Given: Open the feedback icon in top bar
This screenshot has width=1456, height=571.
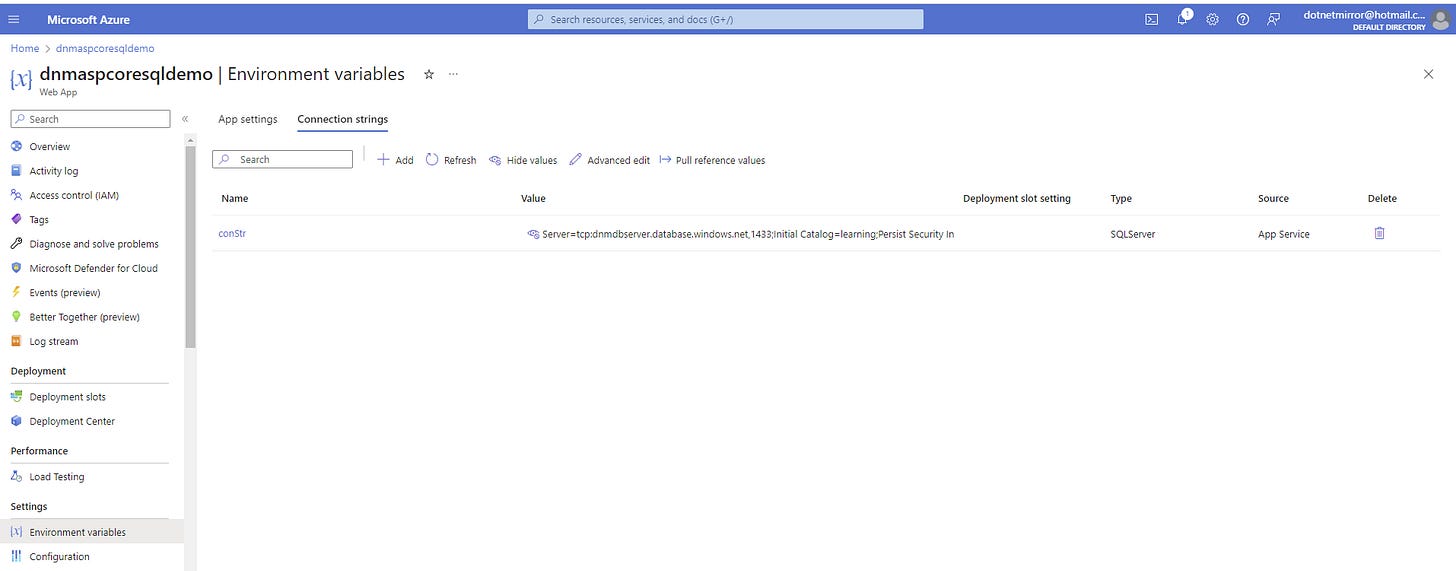Looking at the screenshot, I should pos(1273,19).
